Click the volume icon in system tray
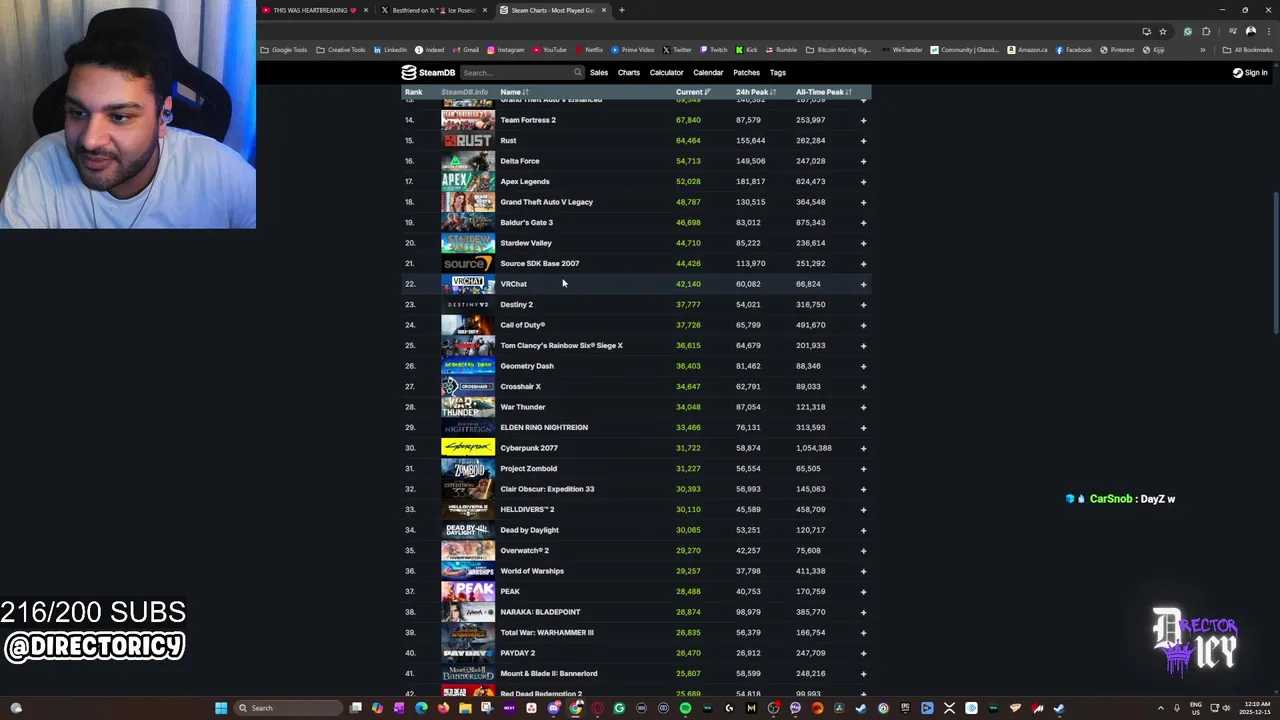This screenshot has height=720, width=1280. pos(1228,708)
